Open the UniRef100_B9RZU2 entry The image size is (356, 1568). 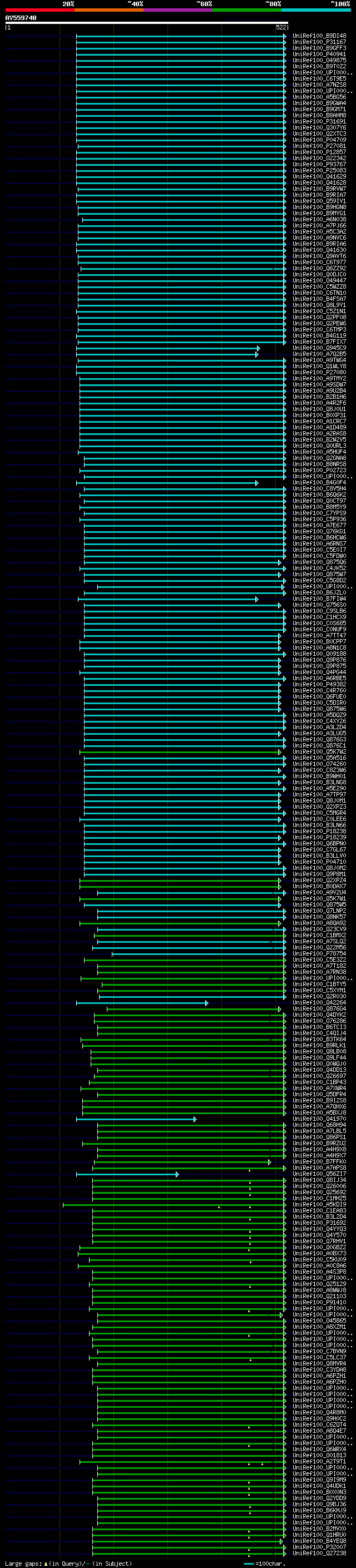click(x=319, y=1143)
